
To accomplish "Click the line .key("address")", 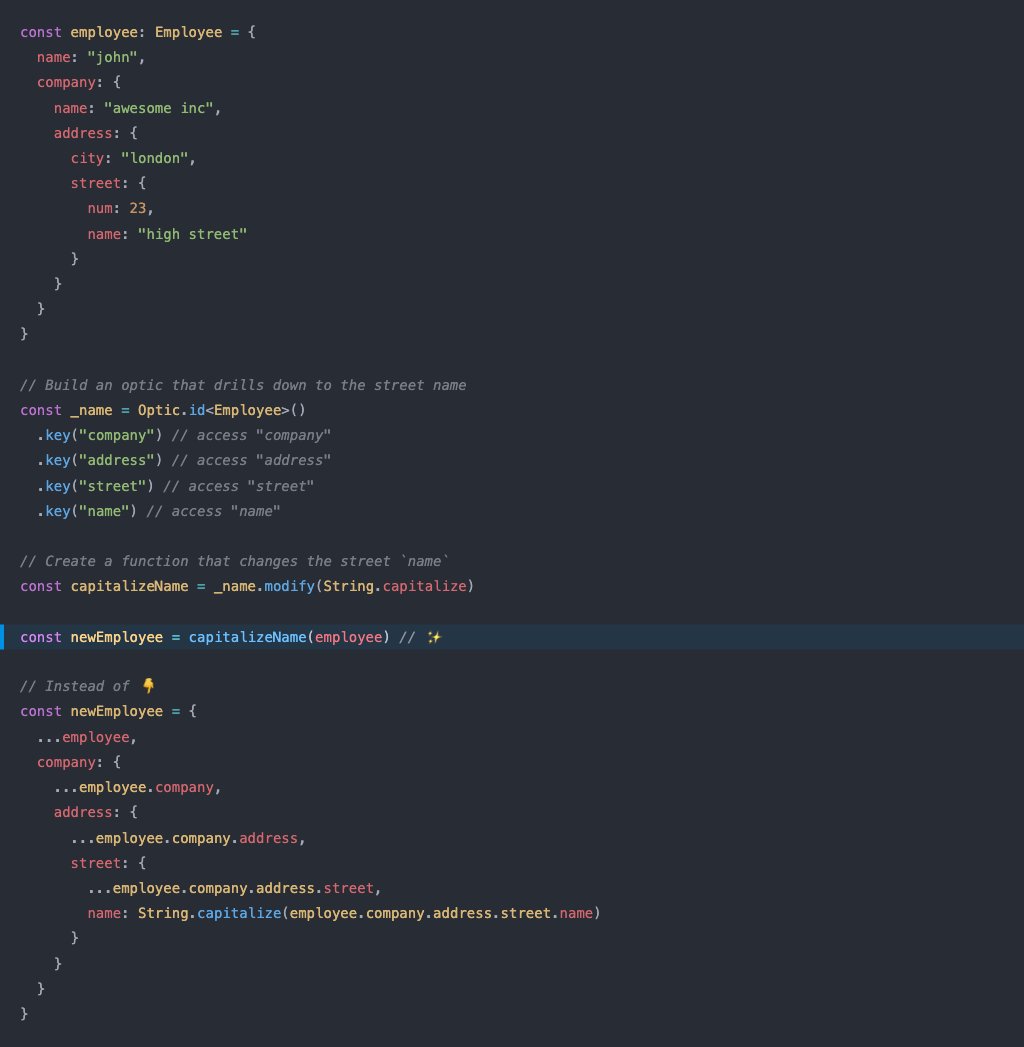I will [x=184, y=460].
